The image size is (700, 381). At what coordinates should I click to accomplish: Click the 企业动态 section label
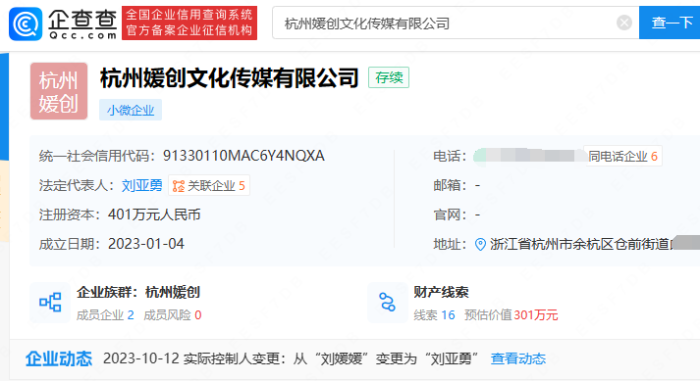tap(58, 359)
